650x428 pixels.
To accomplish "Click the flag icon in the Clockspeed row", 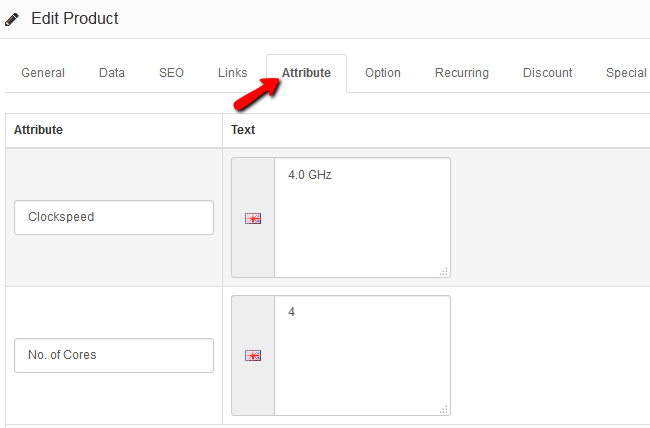I will pyautogui.click(x=253, y=218).
